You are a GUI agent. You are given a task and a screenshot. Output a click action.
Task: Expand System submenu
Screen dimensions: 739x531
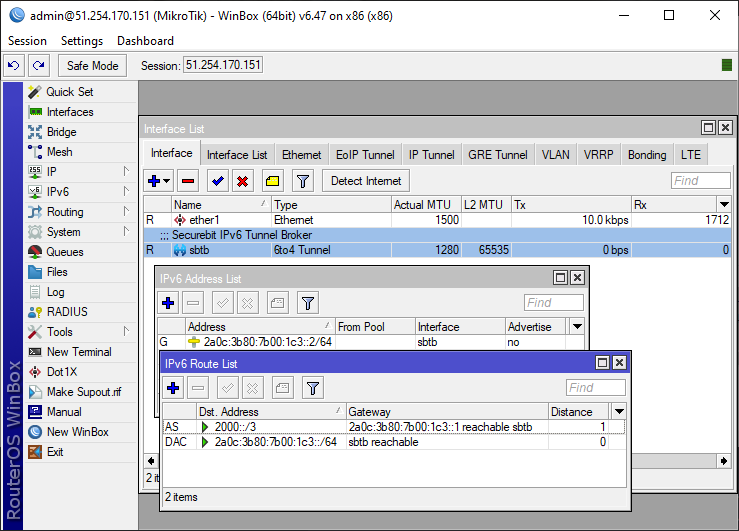(80, 232)
